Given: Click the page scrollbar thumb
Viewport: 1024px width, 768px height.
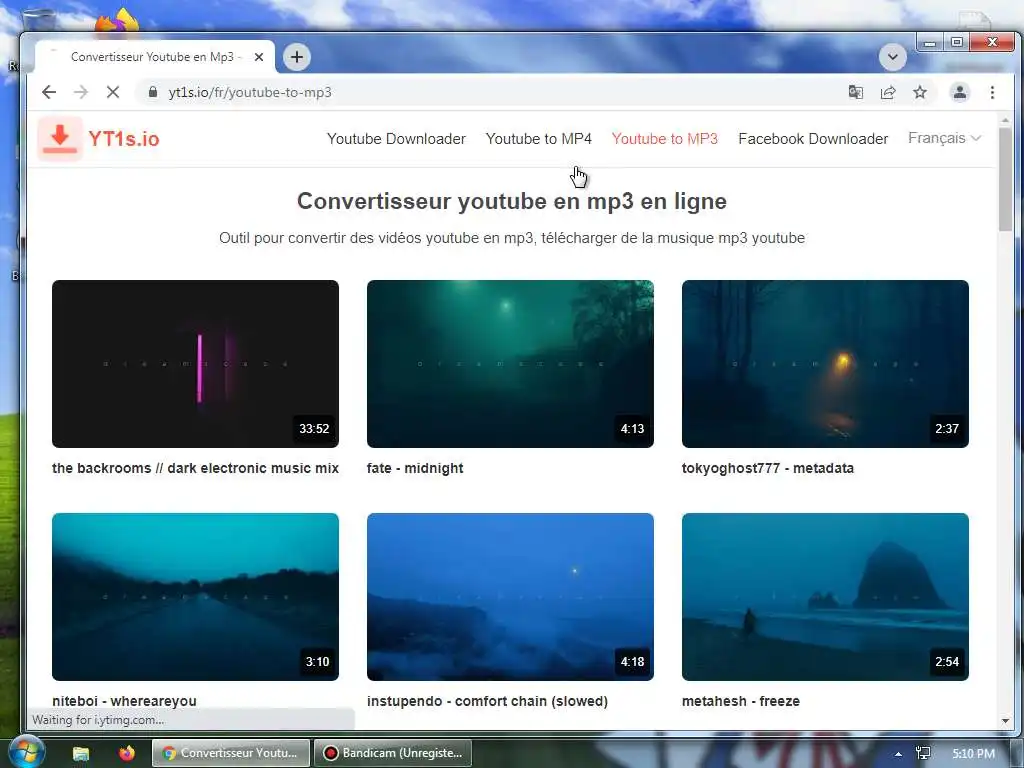Looking at the screenshot, I should coord(1005,179).
